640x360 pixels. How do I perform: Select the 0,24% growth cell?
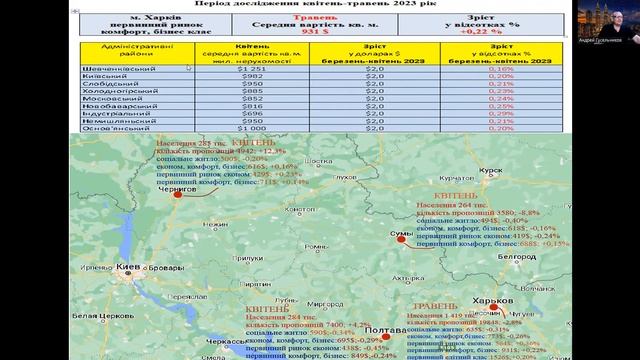502,99
